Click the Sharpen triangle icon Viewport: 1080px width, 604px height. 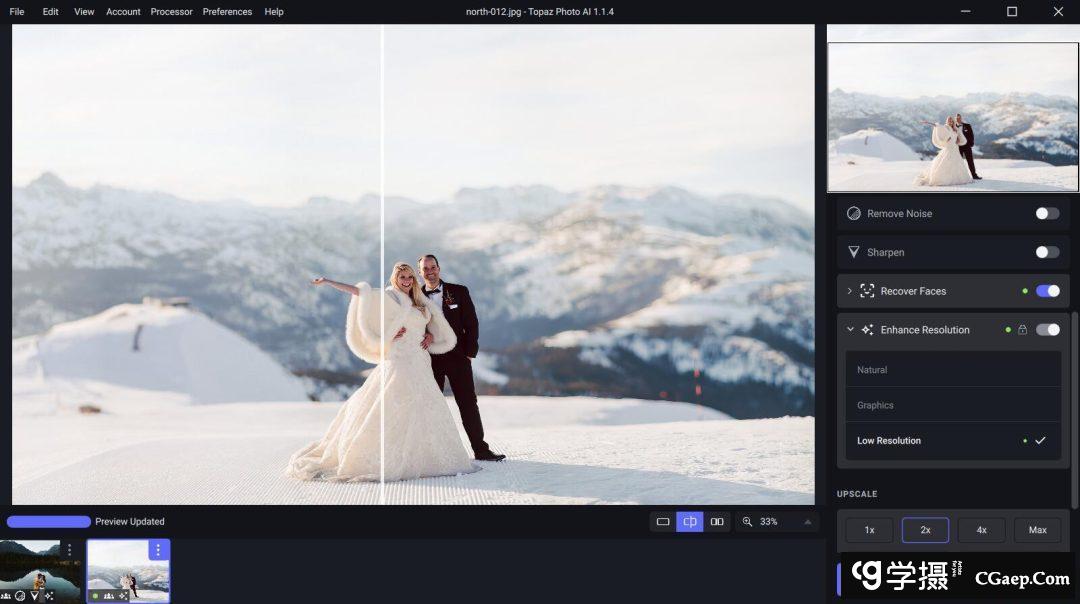[854, 252]
